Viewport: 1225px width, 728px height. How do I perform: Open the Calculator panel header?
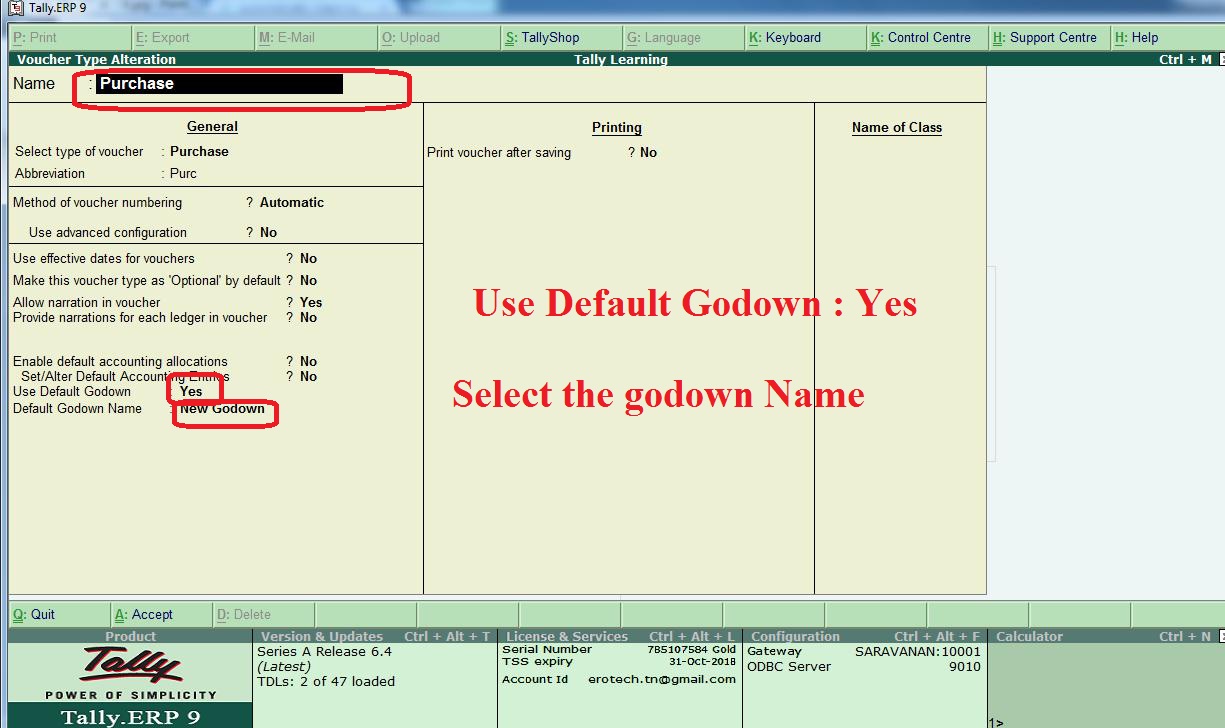pyautogui.click(x=1106, y=636)
